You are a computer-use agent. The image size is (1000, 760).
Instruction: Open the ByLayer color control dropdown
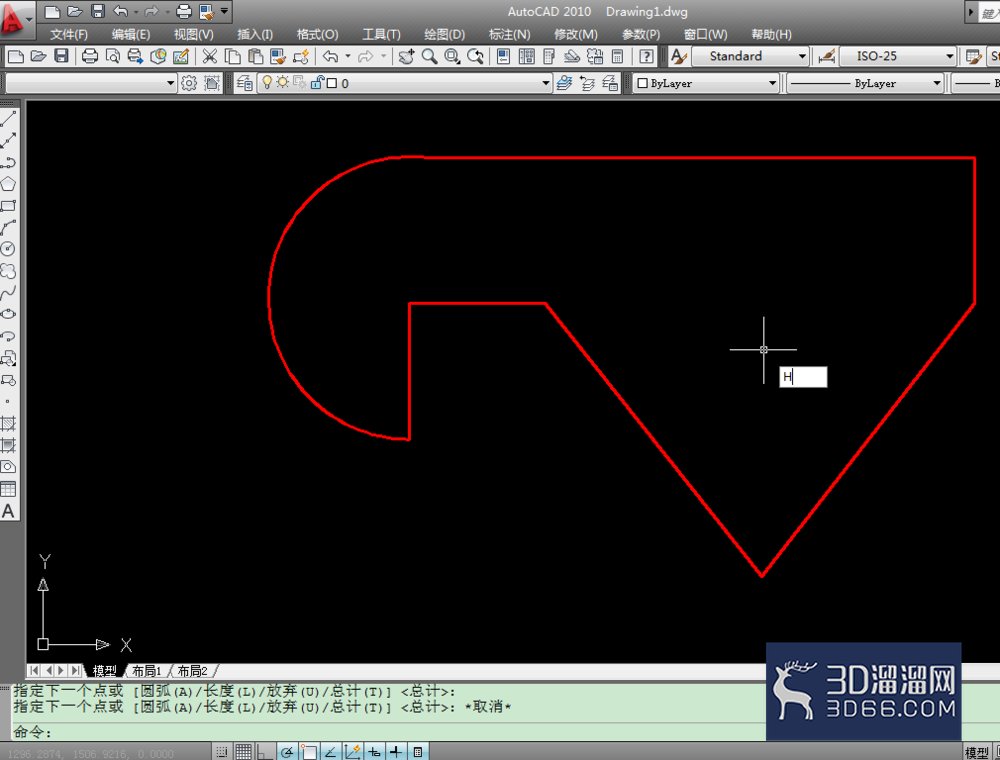pyautogui.click(x=706, y=83)
